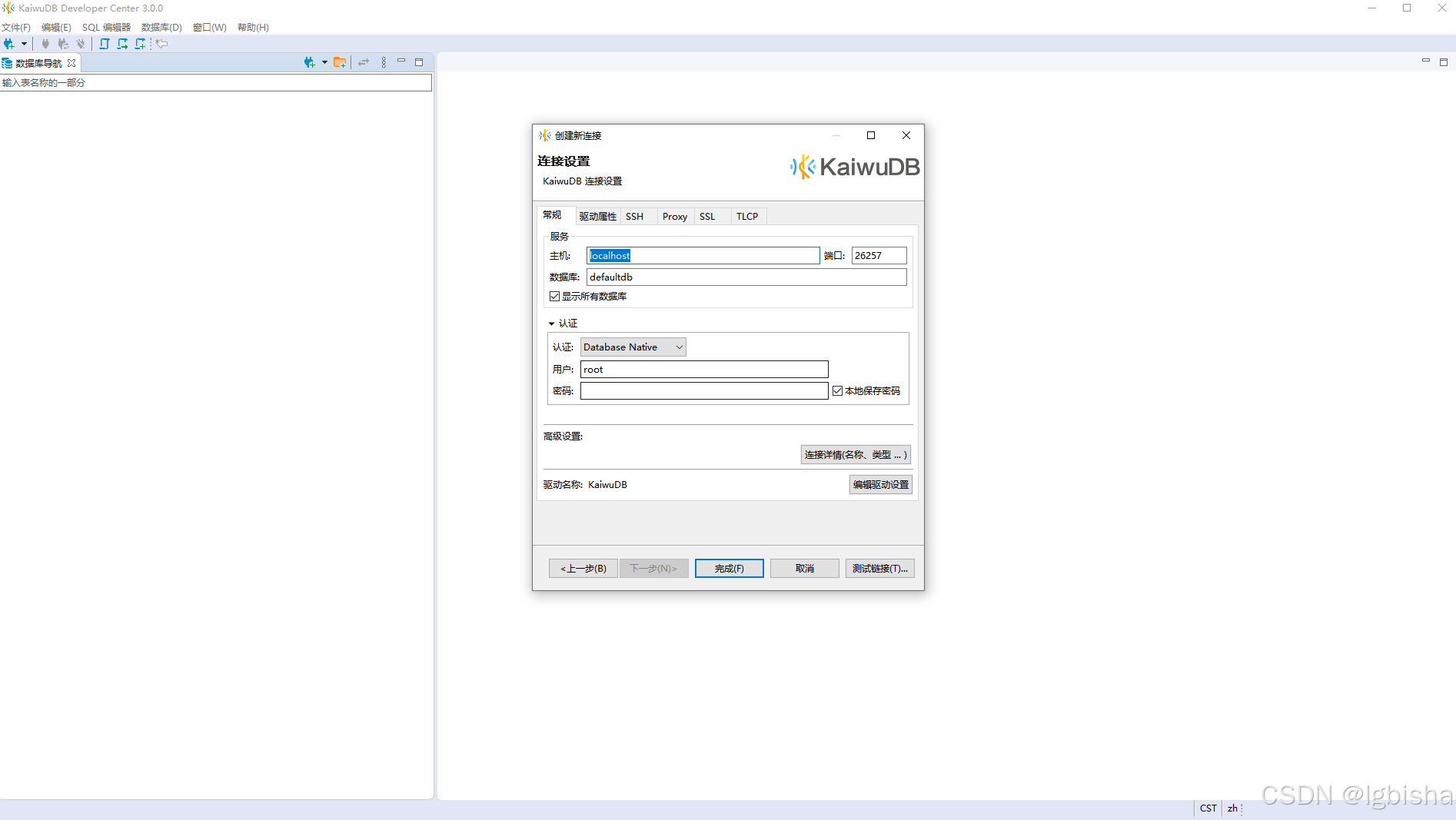This screenshot has height=820, width=1456.
Task: Click the 完成(F) finish button
Action: tap(730, 569)
